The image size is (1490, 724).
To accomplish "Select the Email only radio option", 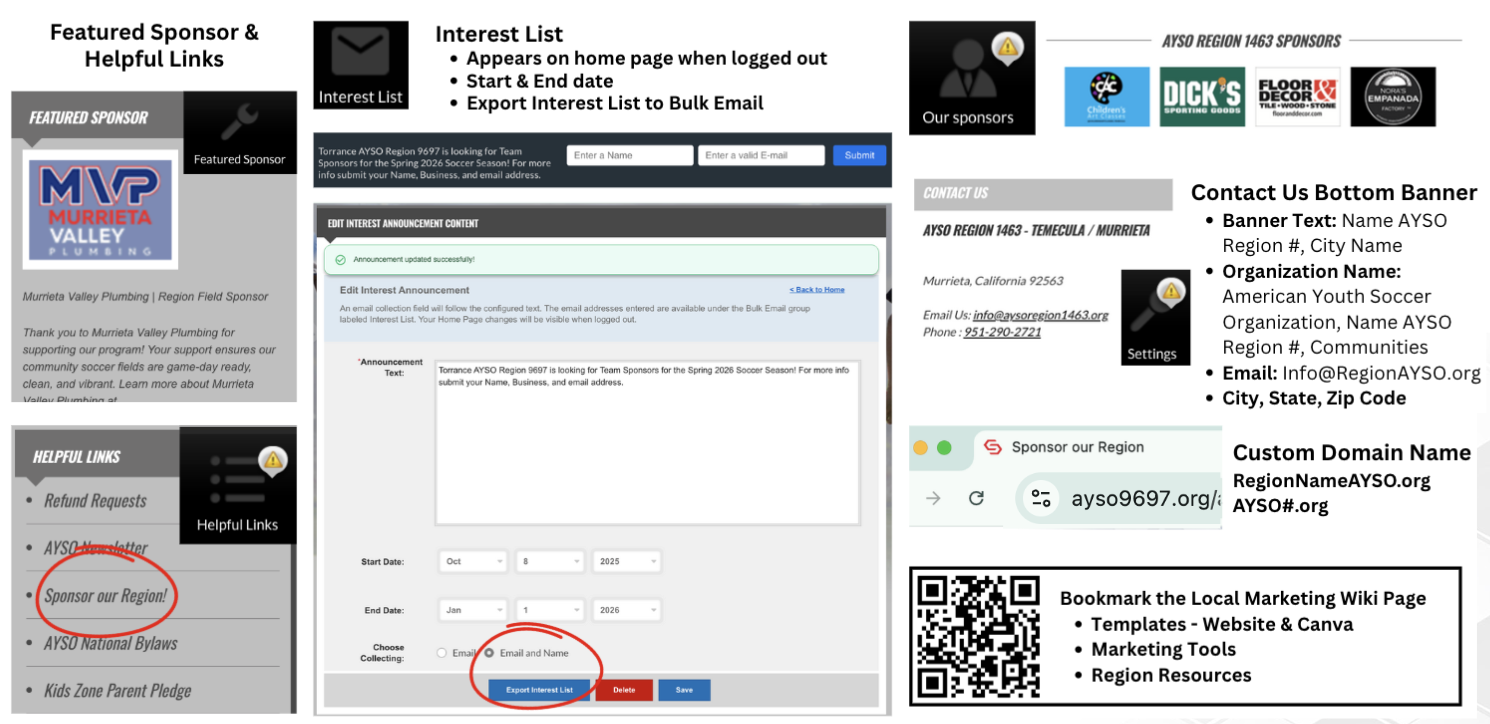I will coord(442,653).
